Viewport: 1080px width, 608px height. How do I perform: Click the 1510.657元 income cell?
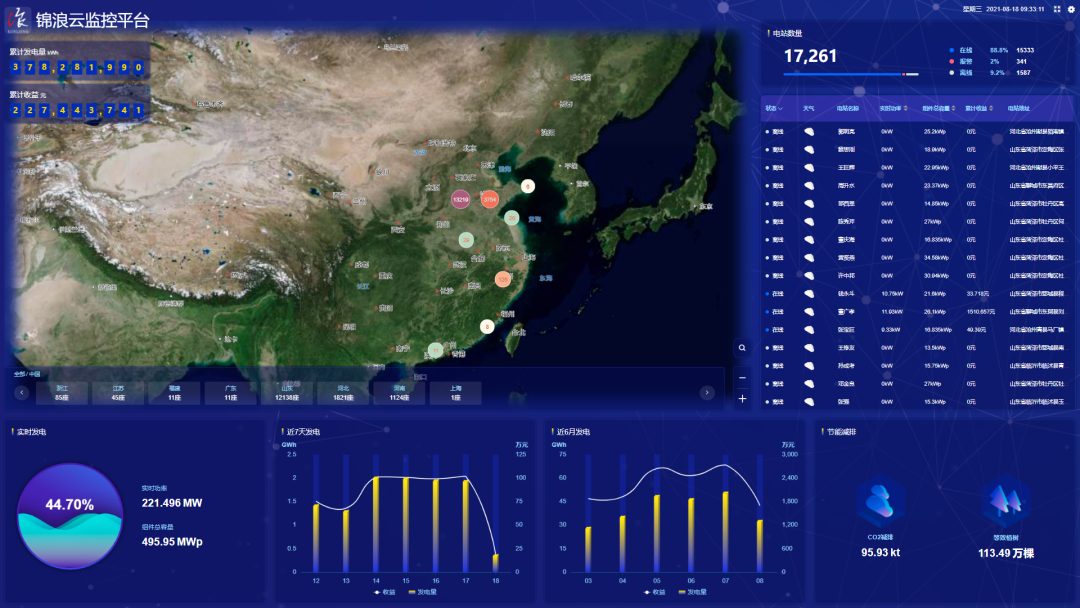coord(981,312)
